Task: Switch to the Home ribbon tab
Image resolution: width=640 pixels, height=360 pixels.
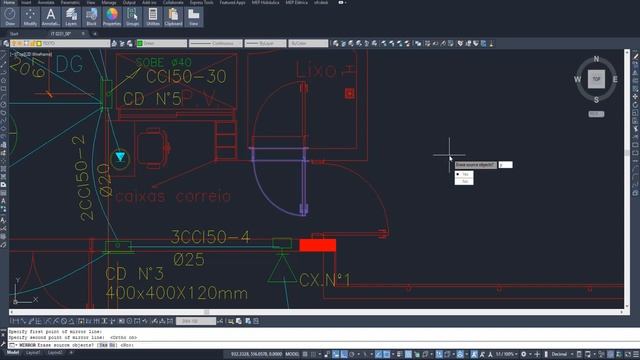Action: coord(9,2)
